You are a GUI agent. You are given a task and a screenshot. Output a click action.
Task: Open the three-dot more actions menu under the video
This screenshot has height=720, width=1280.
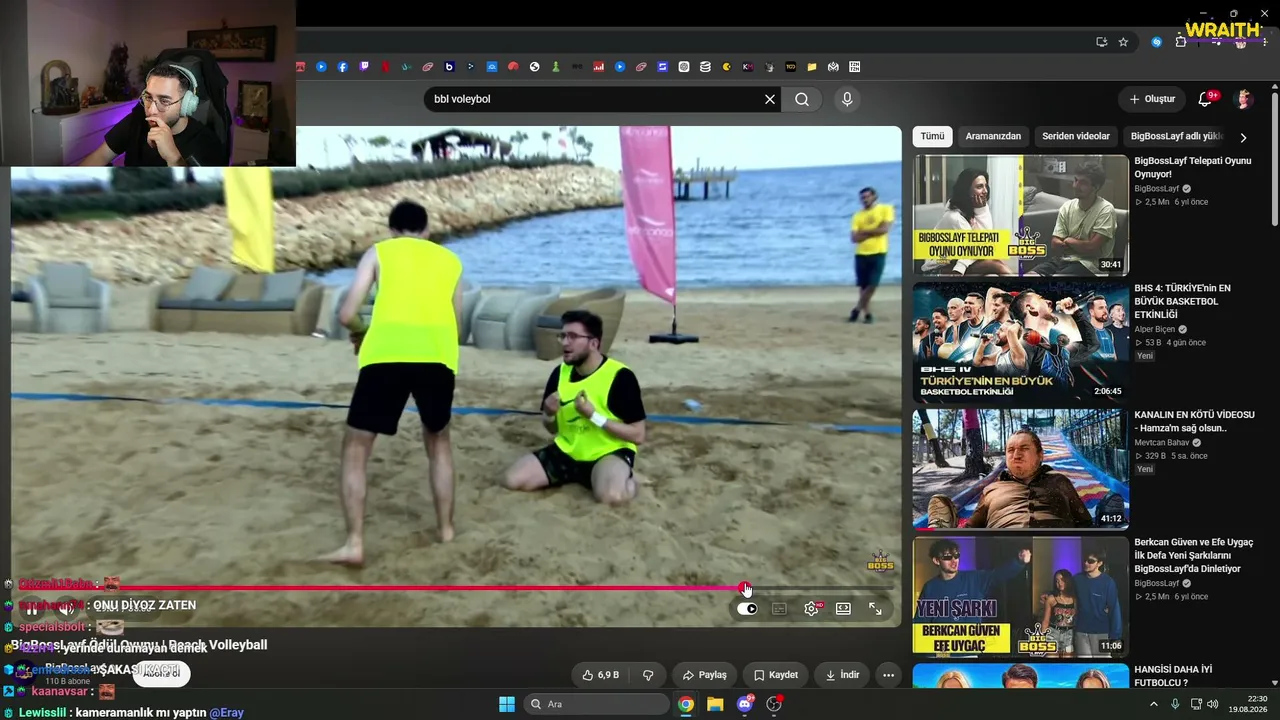888,675
